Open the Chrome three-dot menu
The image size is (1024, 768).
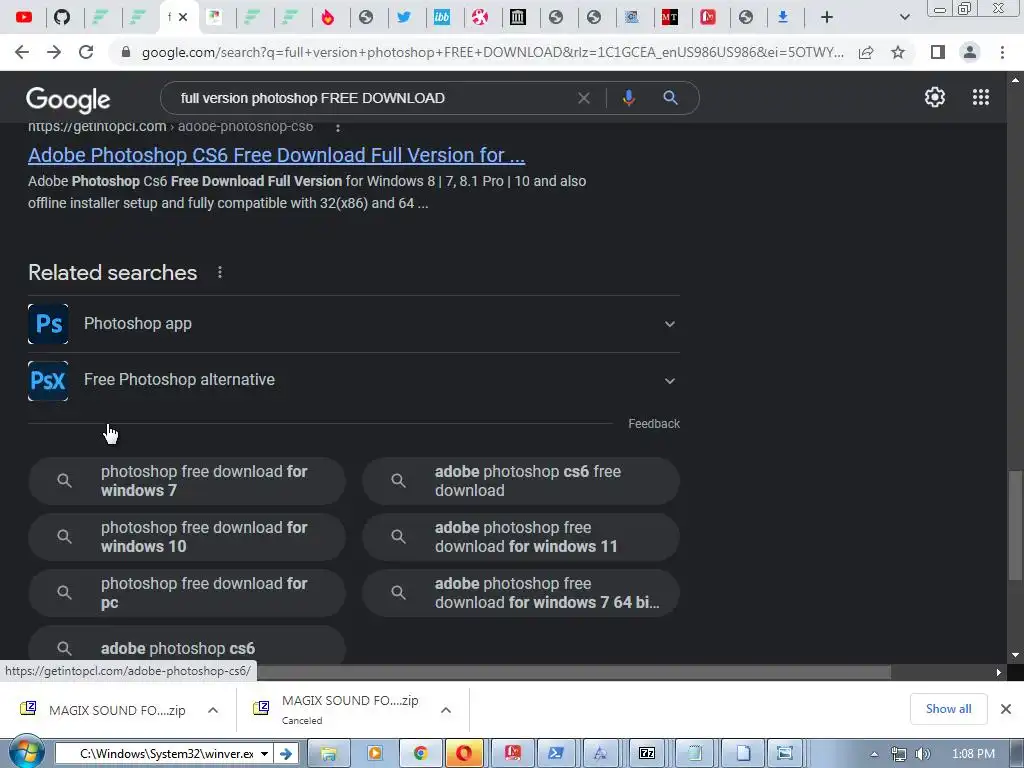click(x=1002, y=52)
